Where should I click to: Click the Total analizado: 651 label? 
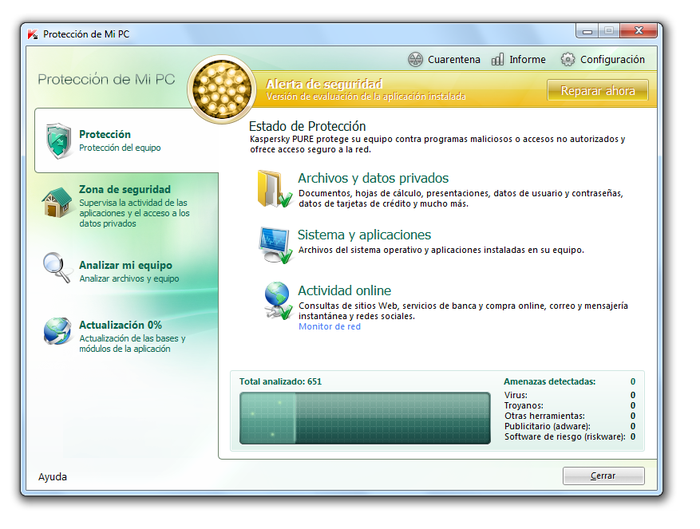point(280,382)
